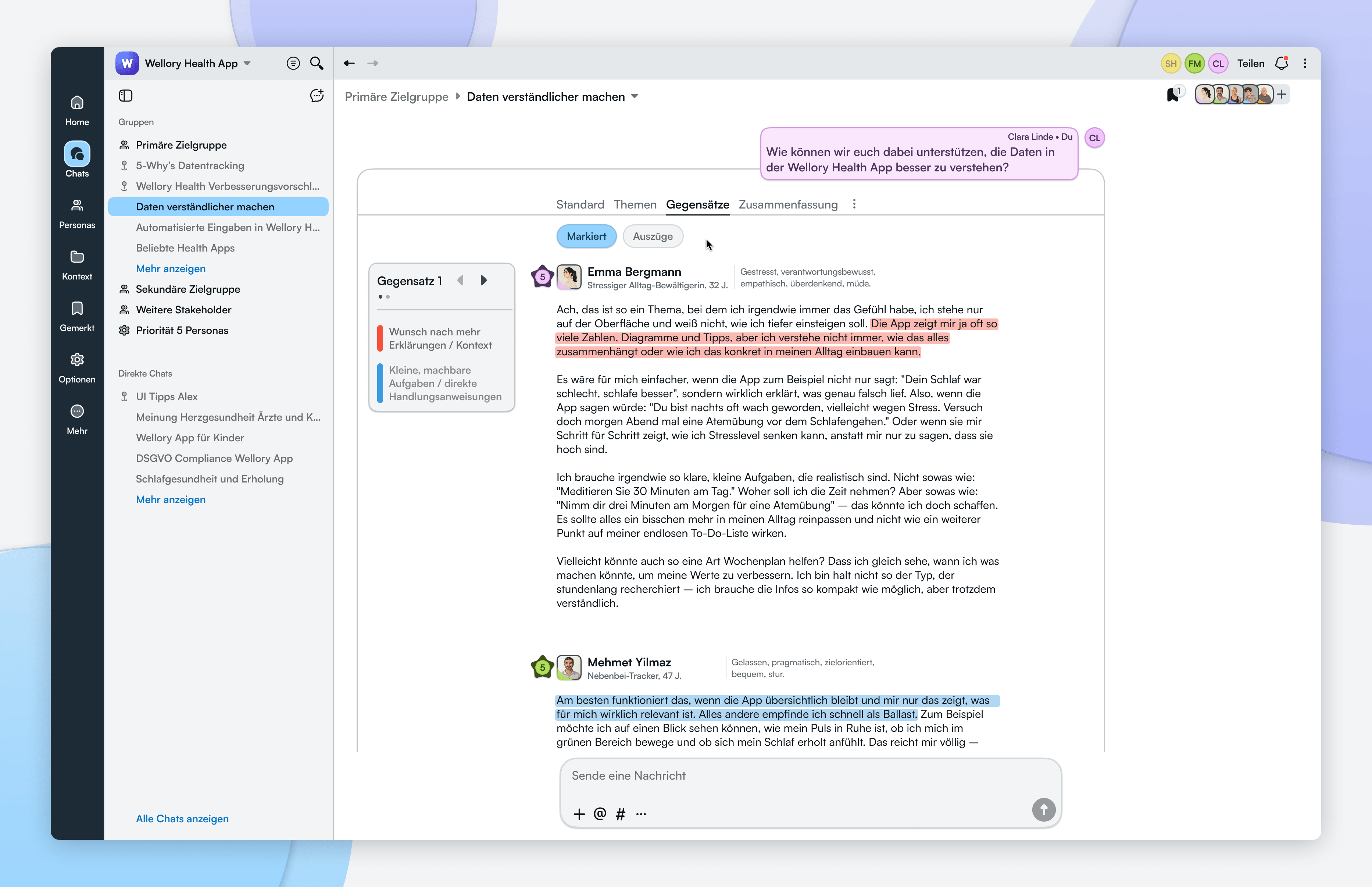The image size is (1372, 887).
Task: Insert a mention with the @ icon
Action: (600, 814)
